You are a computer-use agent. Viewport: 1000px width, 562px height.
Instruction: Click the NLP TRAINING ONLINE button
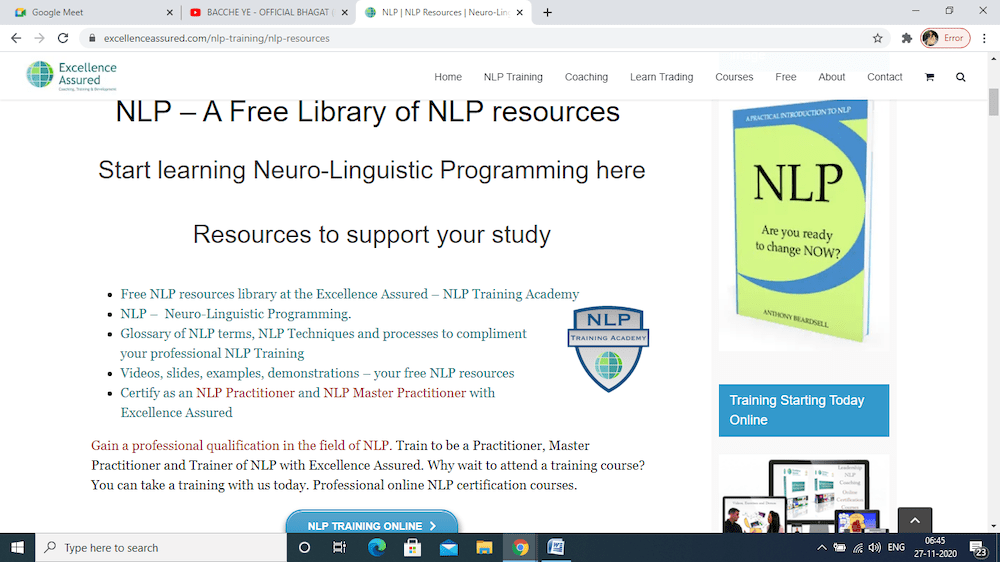pyautogui.click(x=372, y=524)
